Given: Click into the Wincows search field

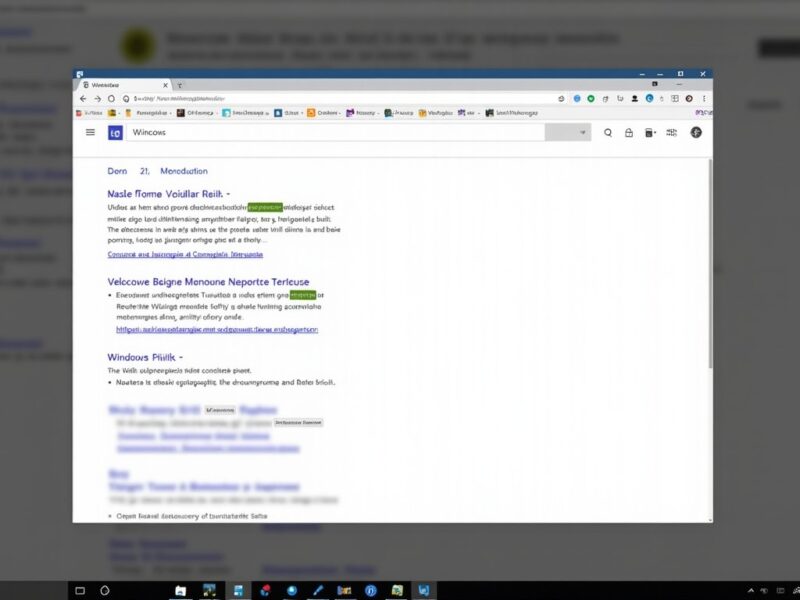Looking at the screenshot, I should tap(336, 133).
